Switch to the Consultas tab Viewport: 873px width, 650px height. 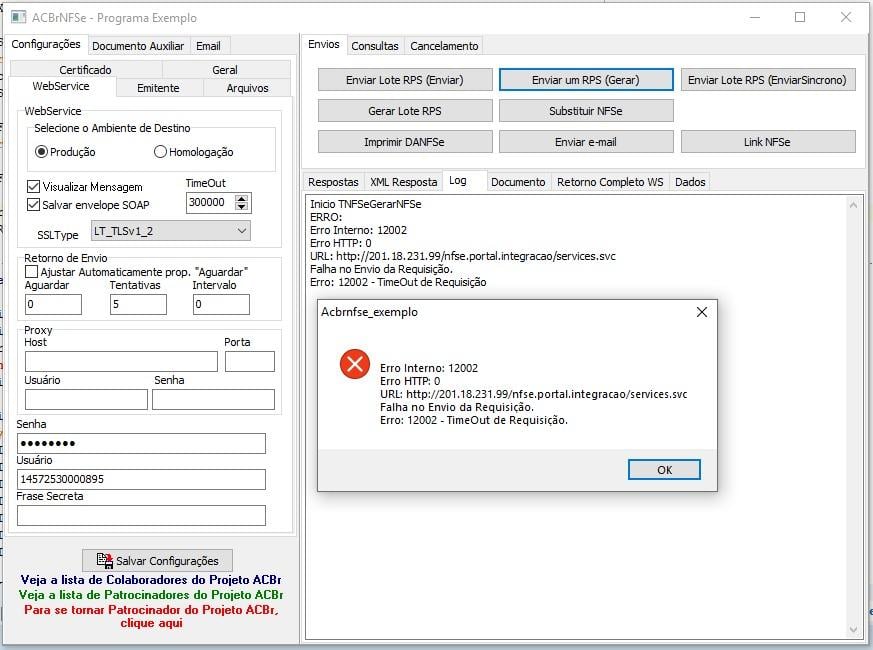click(375, 46)
